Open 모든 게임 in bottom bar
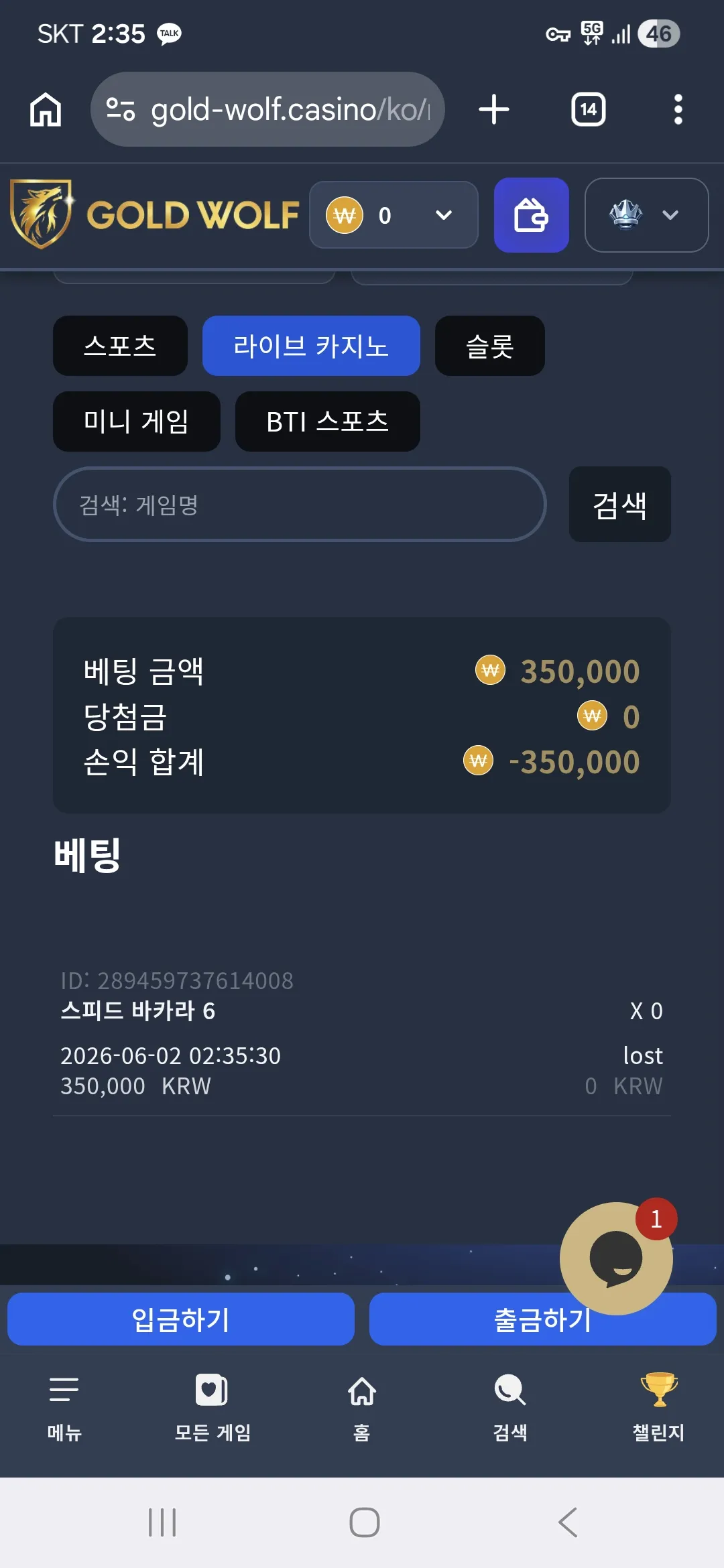This screenshot has width=724, height=1568. point(213,1406)
